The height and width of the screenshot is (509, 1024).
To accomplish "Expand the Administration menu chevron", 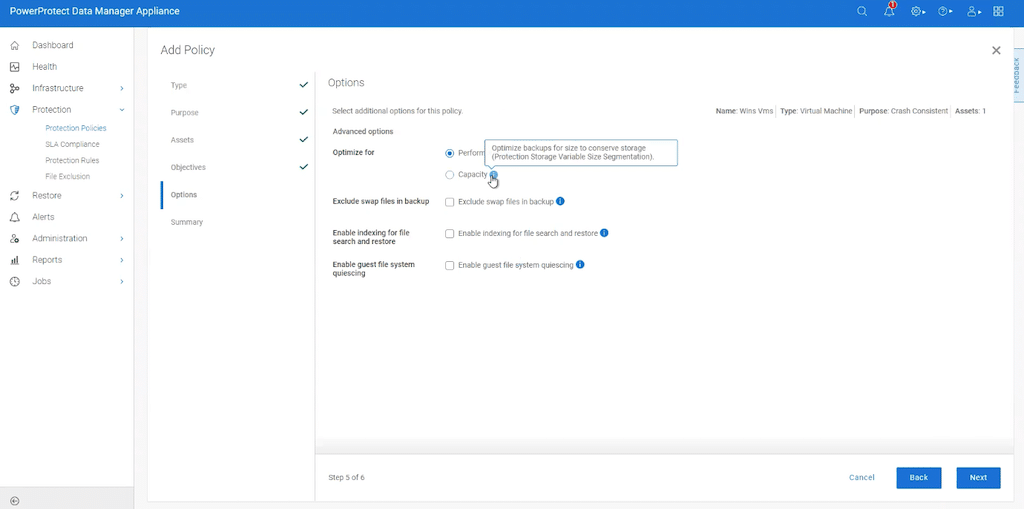I will click(x=122, y=238).
